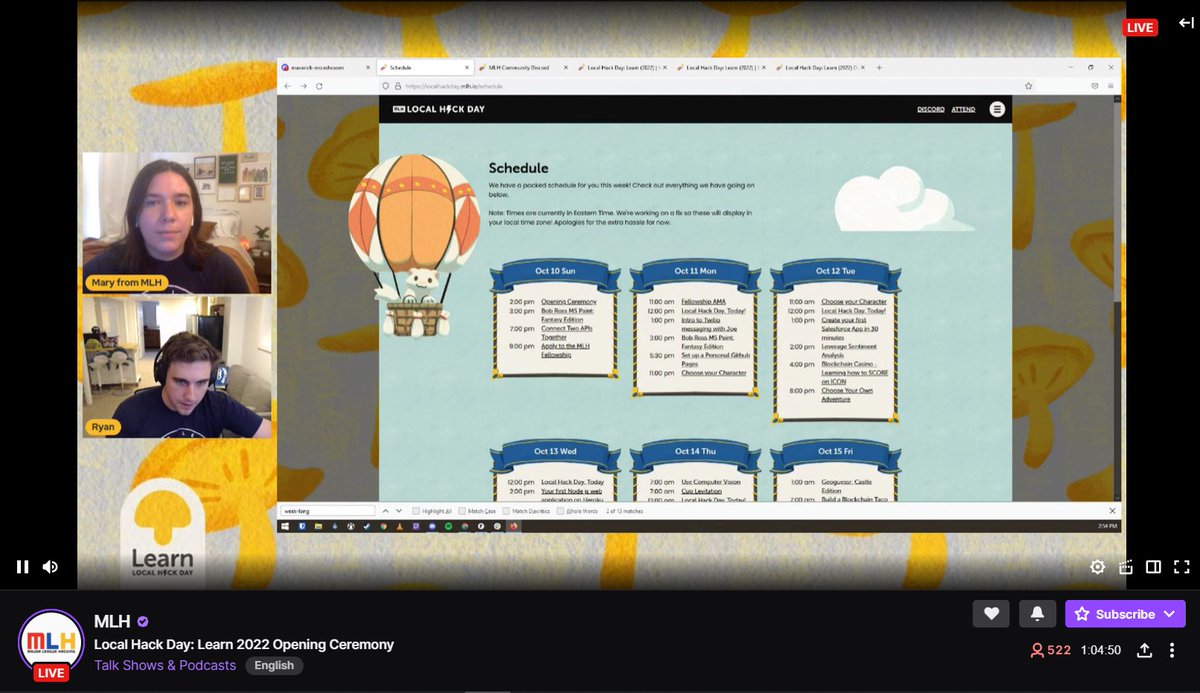Open Talk Shows & Podcasts category

click(x=165, y=665)
